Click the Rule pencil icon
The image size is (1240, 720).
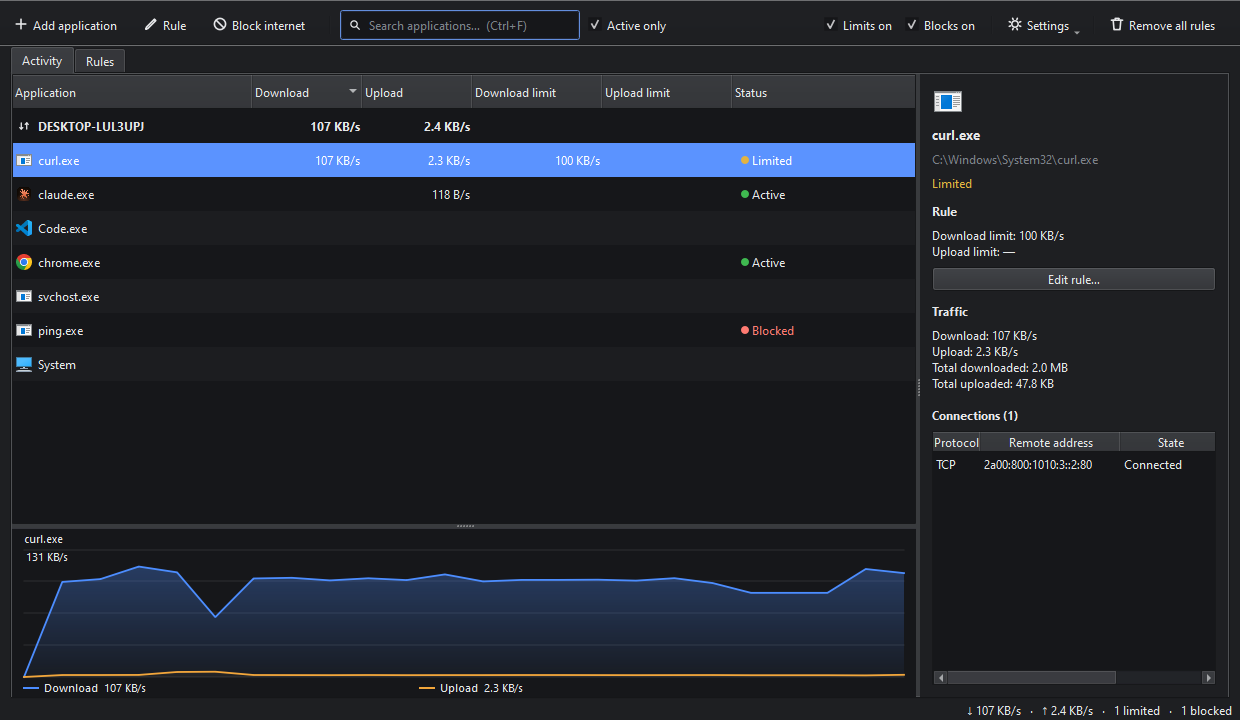pyautogui.click(x=151, y=25)
